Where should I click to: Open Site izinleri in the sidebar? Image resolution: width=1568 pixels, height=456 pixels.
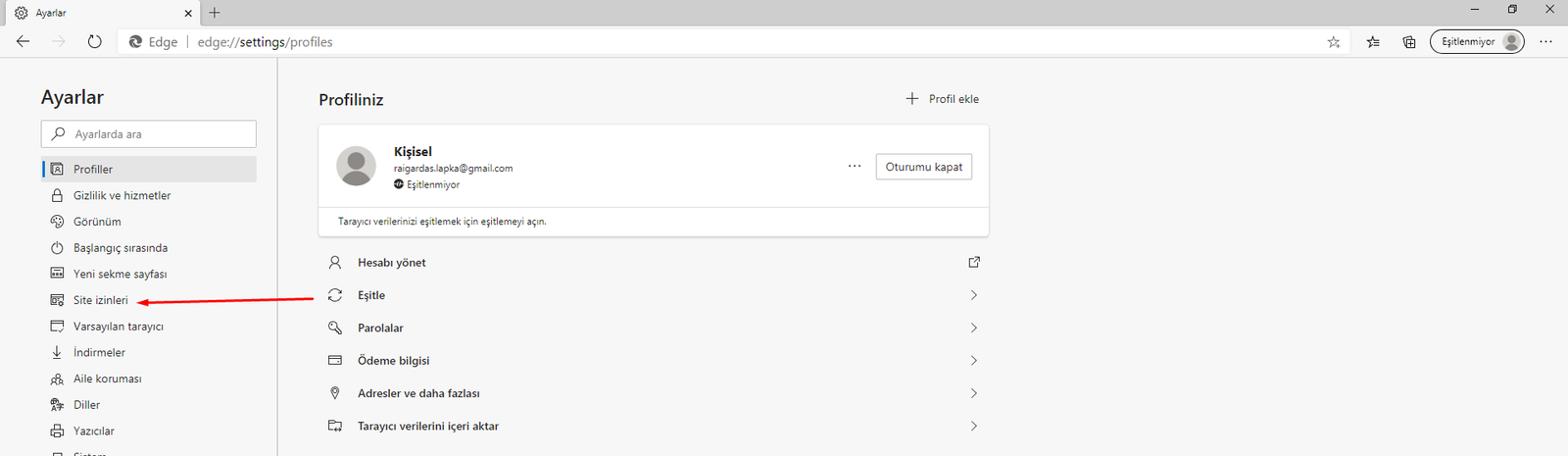100,300
